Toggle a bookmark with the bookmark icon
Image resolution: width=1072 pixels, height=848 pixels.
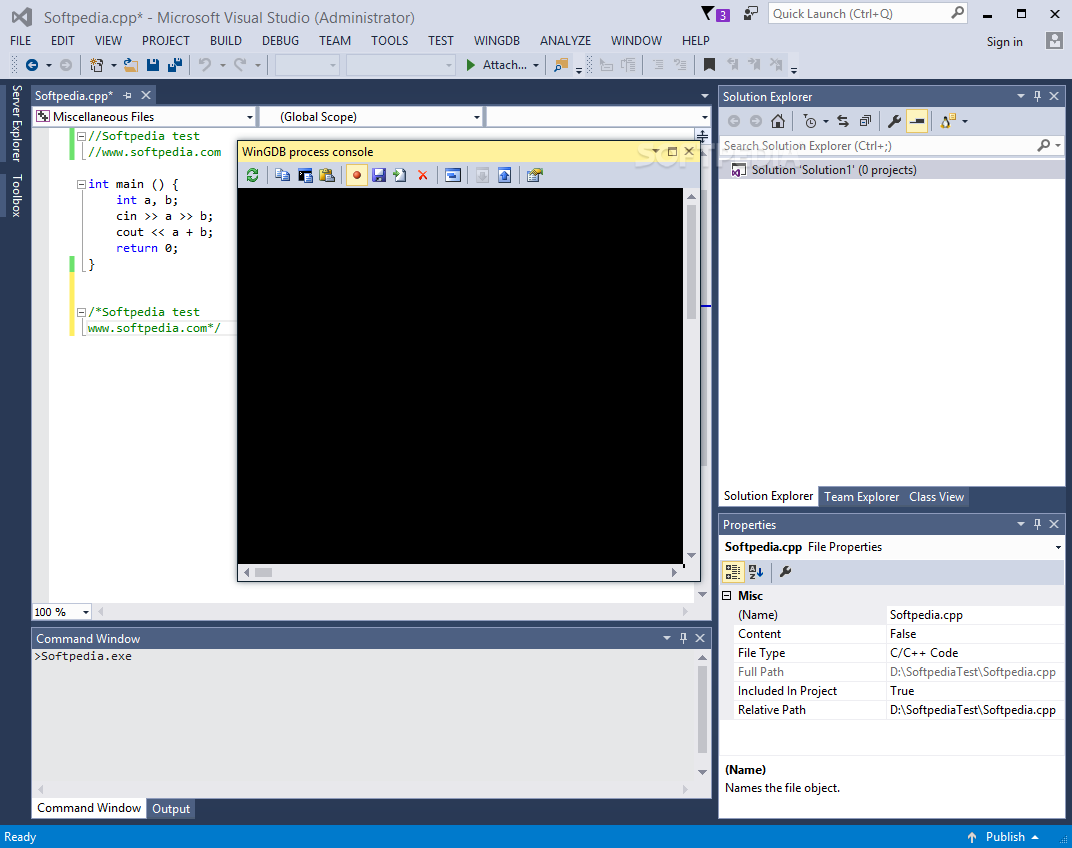pos(710,65)
